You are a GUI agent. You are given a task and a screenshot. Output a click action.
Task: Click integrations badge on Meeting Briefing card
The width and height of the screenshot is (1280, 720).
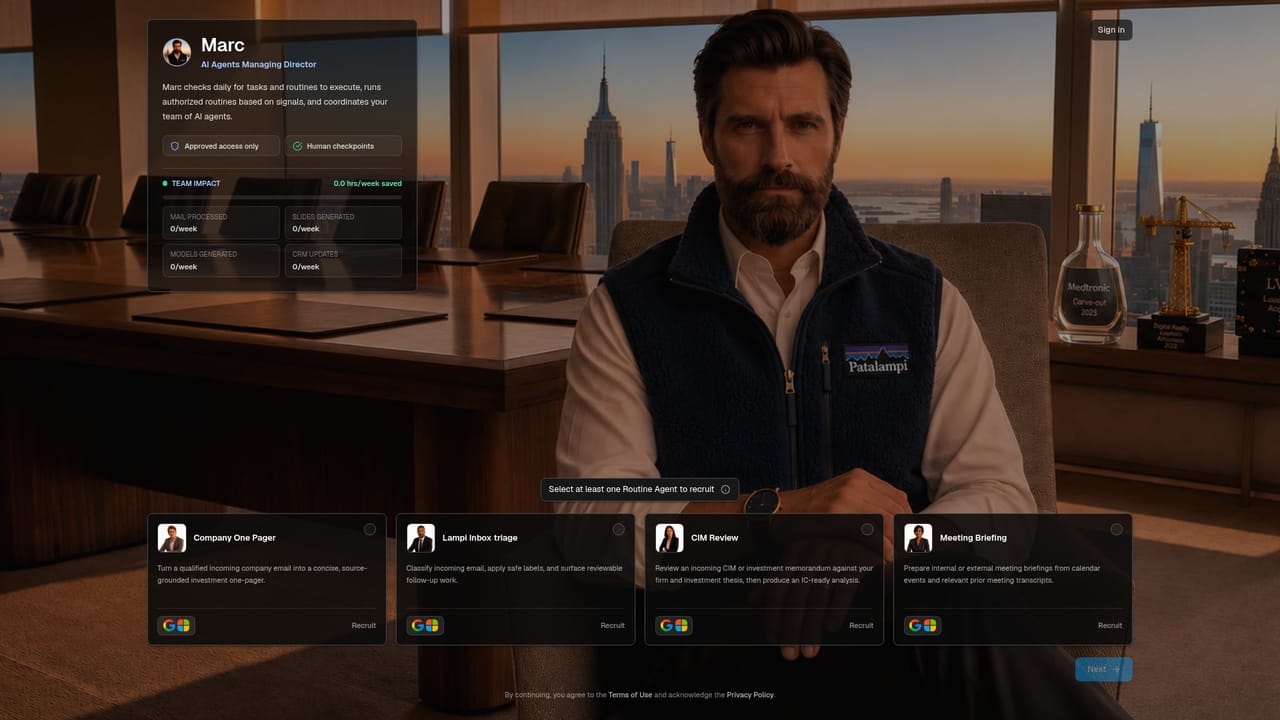(922, 625)
